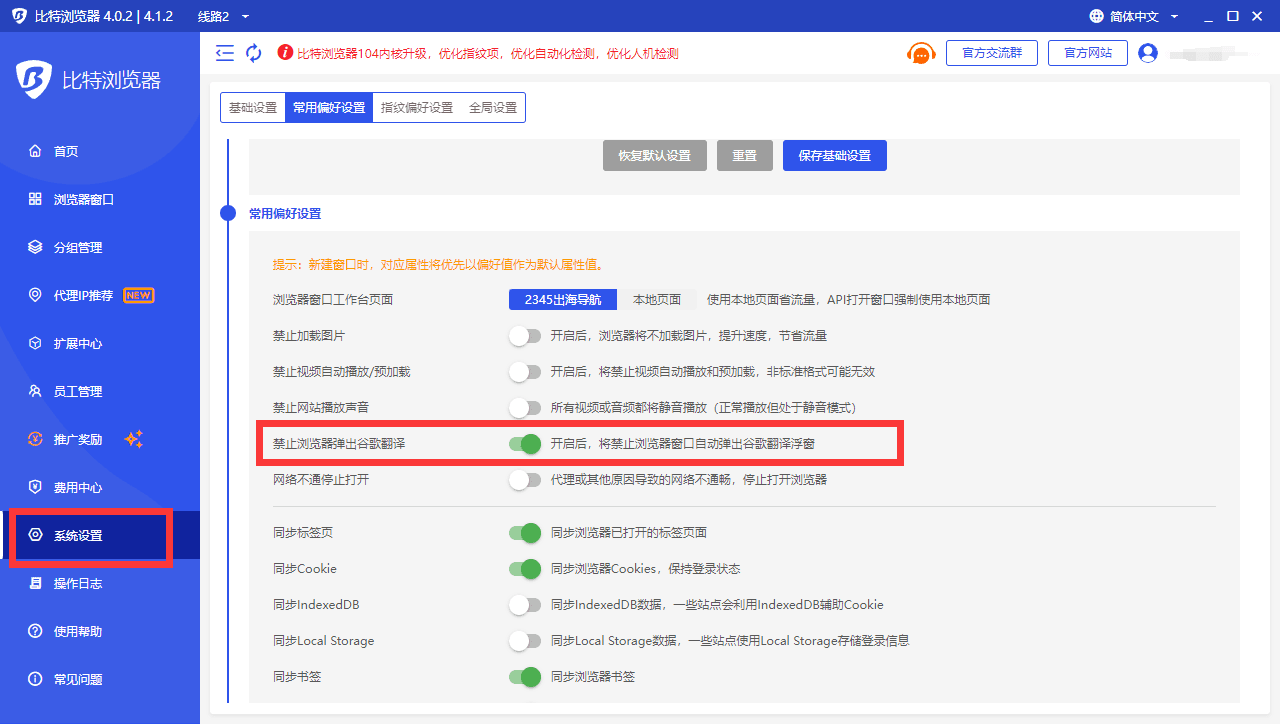This screenshot has height=724, width=1280.
Task: Click the 常用偏好设置 section heading
Action: (285, 213)
